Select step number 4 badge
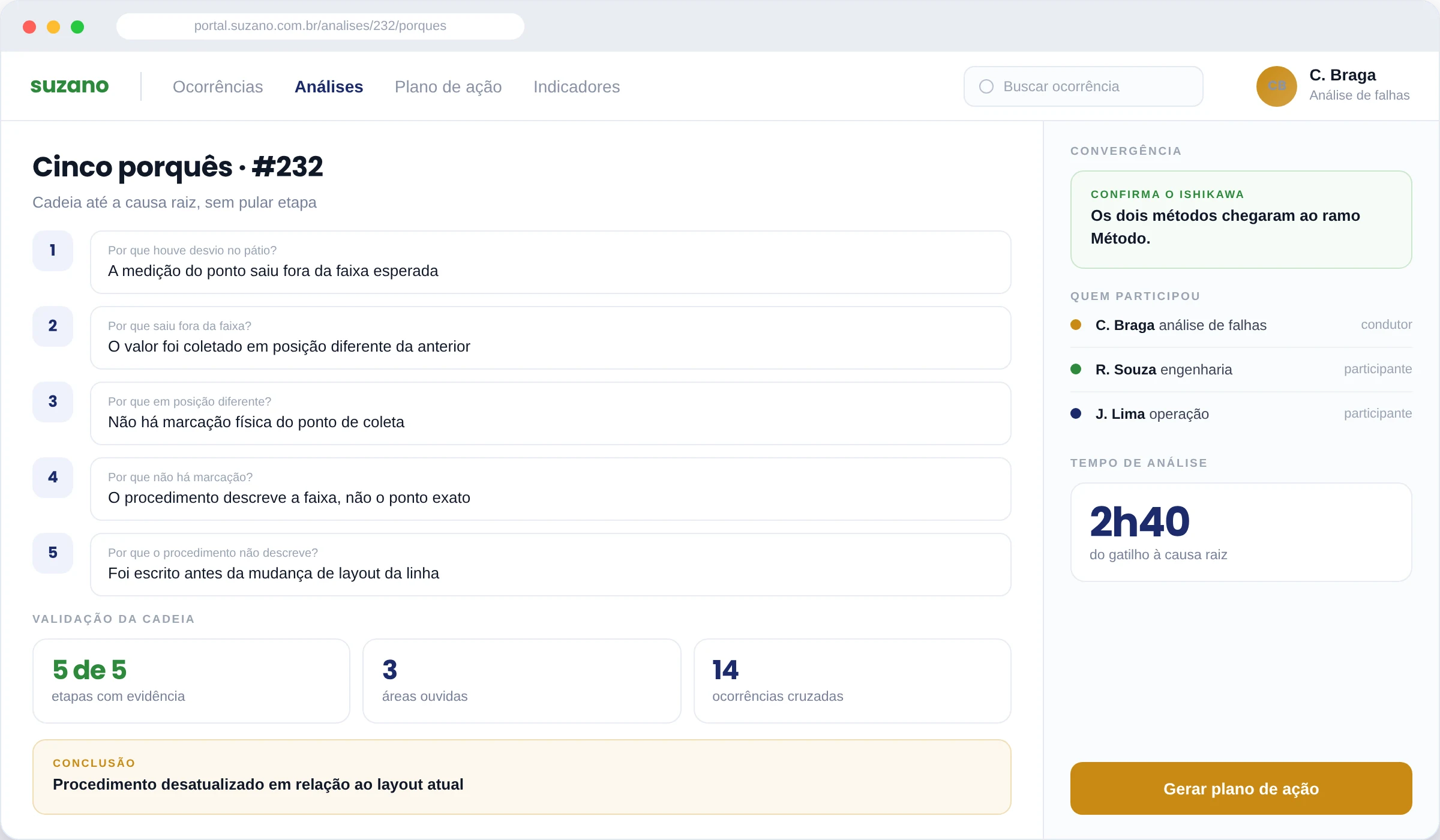Image resolution: width=1440 pixels, height=840 pixels. (x=53, y=478)
